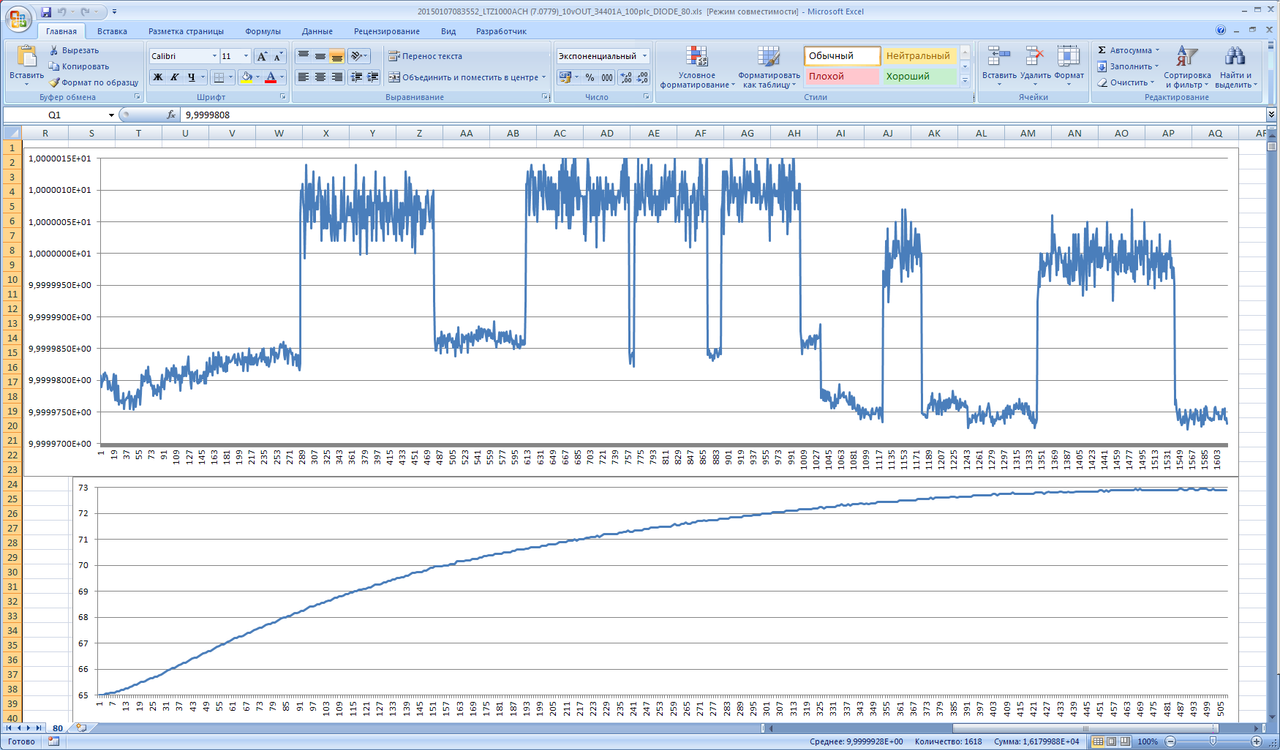1280x750 pixels.
Task: Click Объединить и поместить в центре
Action: [467, 77]
